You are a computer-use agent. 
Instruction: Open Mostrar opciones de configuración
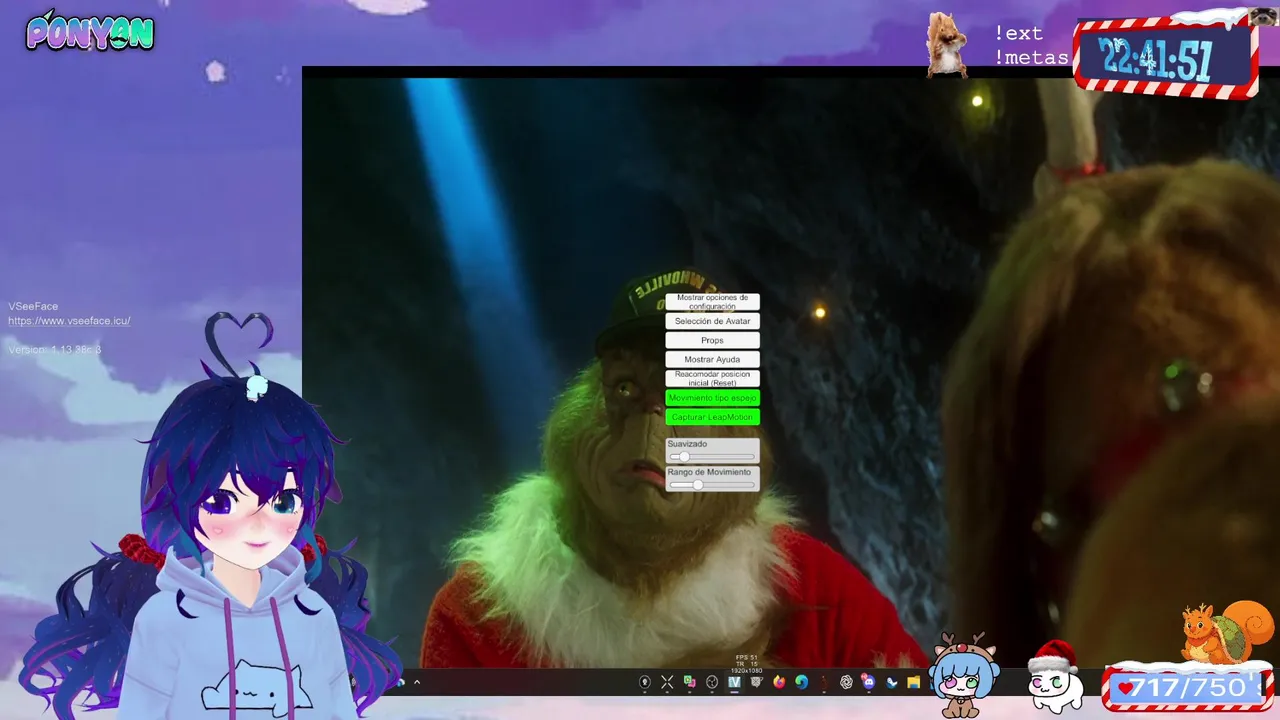point(712,302)
